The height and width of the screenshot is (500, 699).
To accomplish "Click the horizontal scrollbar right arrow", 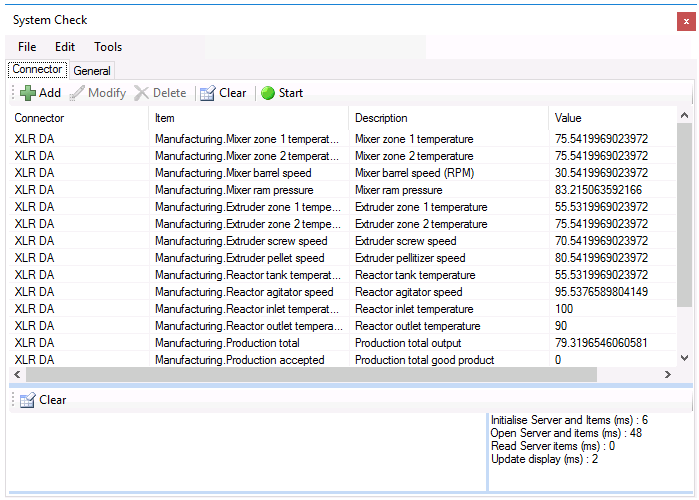I will (x=667, y=374).
